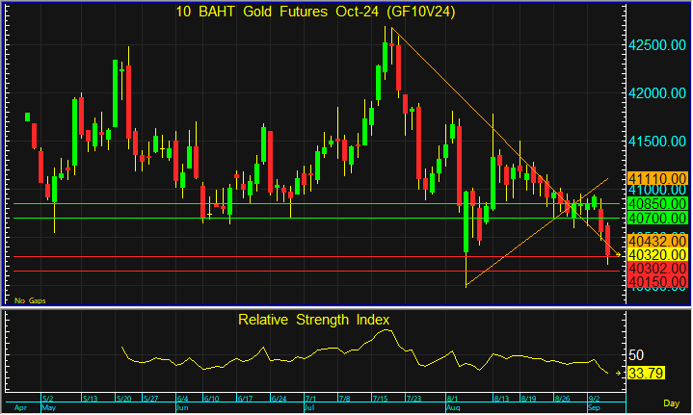Select the orange 41110.00 price tag

(x=655, y=178)
